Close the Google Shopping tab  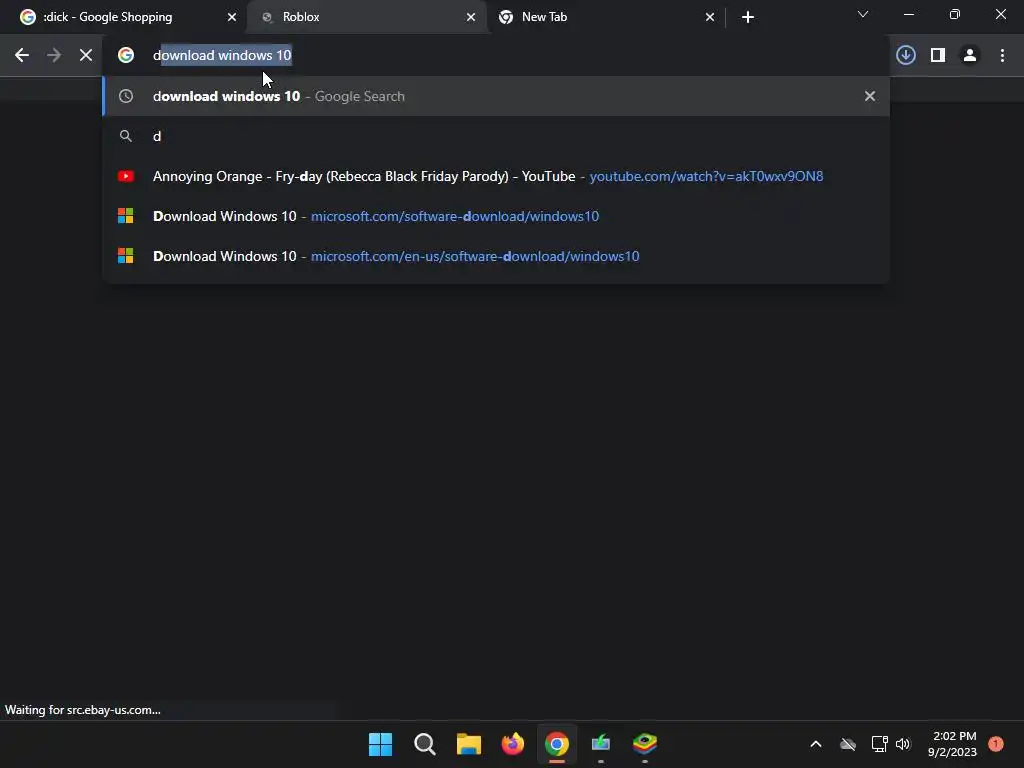pyautogui.click(x=232, y=17)
